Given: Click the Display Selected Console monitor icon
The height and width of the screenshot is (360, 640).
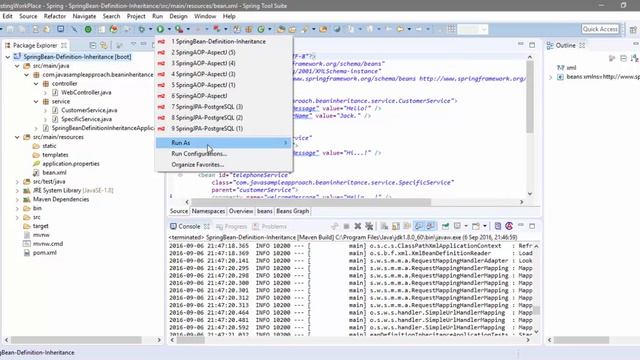Looking at the screenshot, I should 457,226.
